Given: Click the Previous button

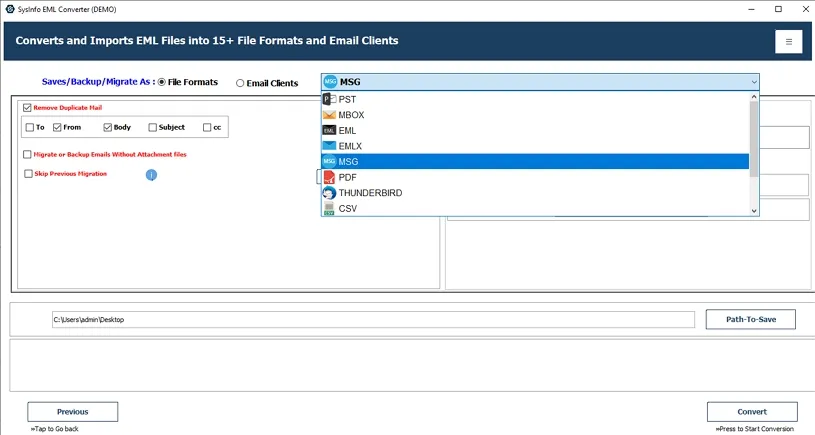Looking at the screenshot, I should pos(73,412).
